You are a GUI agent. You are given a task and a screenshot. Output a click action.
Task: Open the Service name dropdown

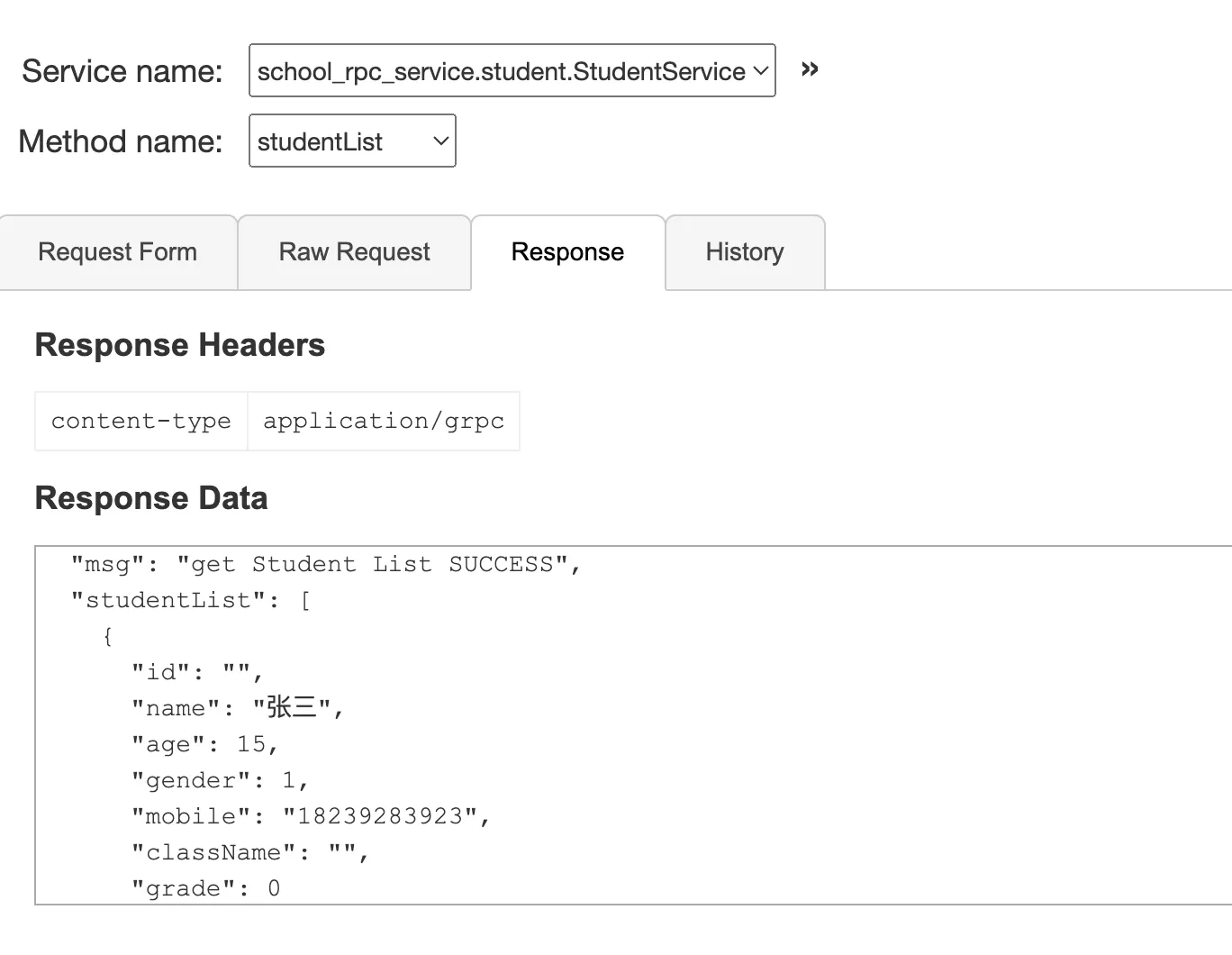[x=512, y=70]
